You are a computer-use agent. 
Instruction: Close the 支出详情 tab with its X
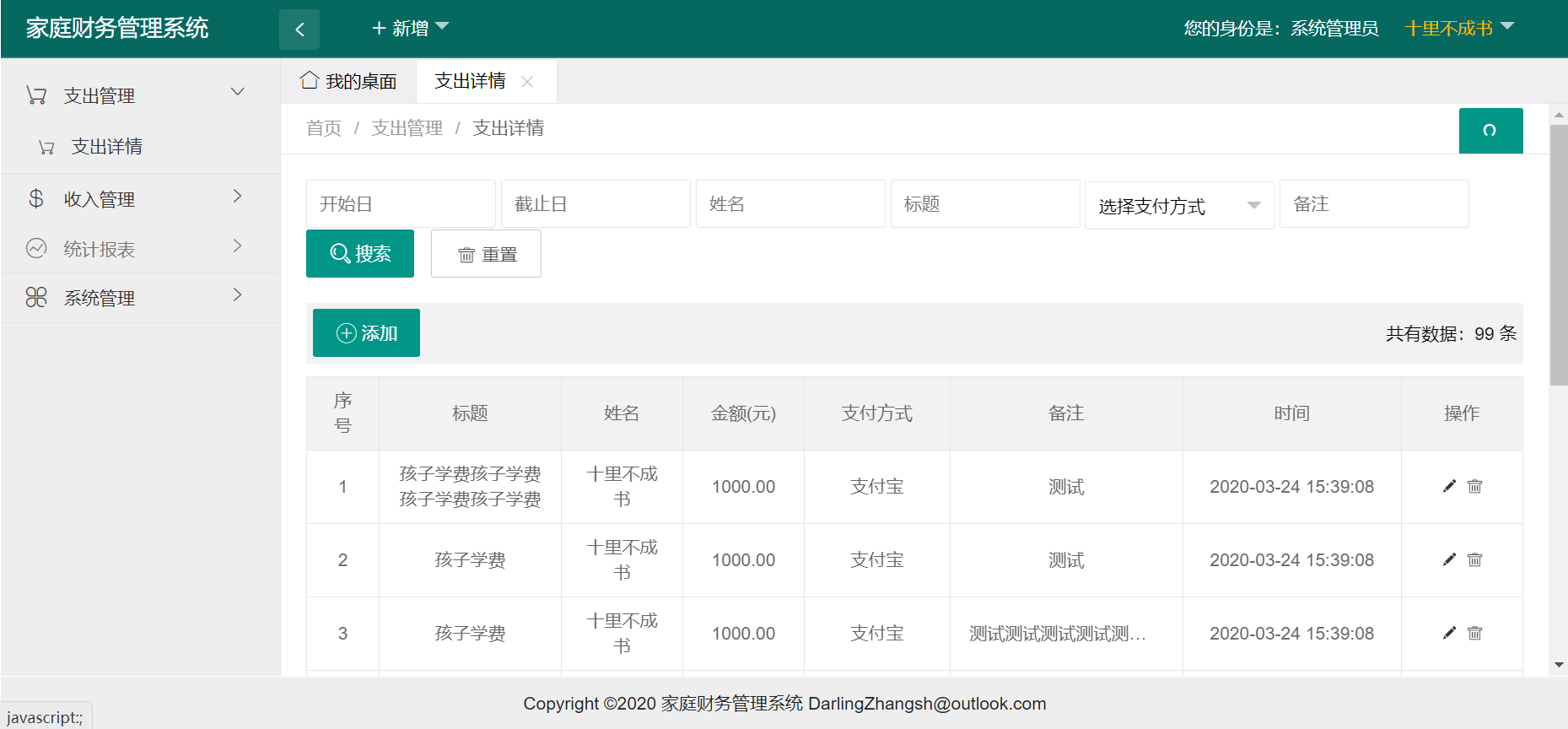(527, 82)
